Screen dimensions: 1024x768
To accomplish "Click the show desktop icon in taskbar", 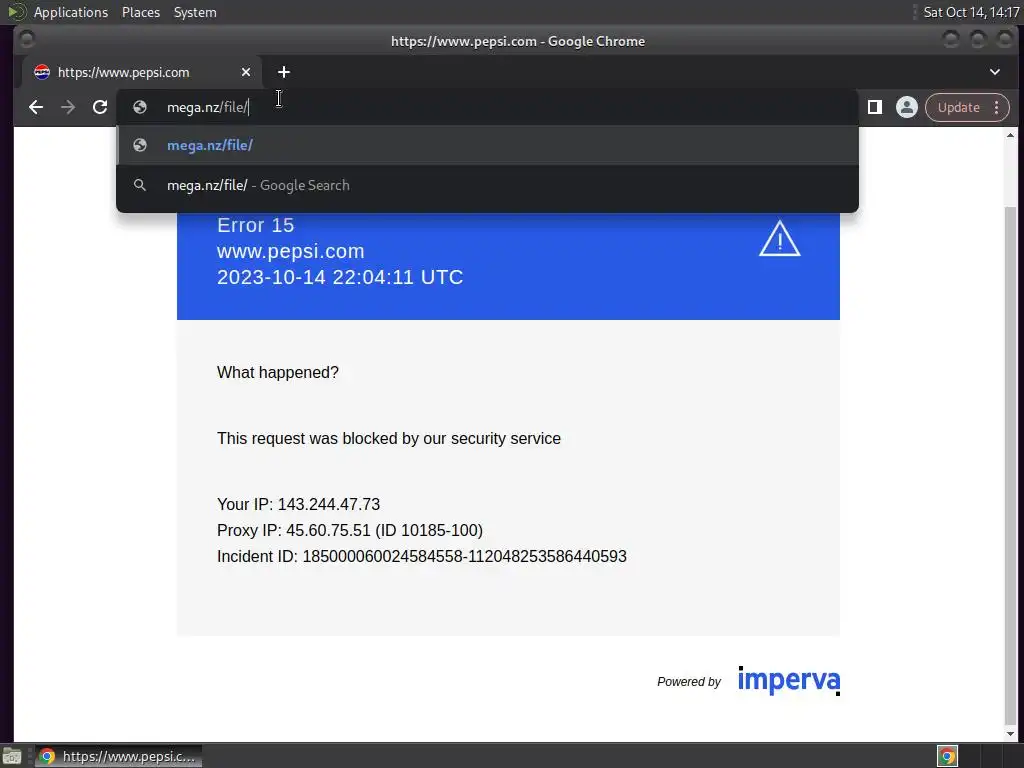I will (12, 756).
